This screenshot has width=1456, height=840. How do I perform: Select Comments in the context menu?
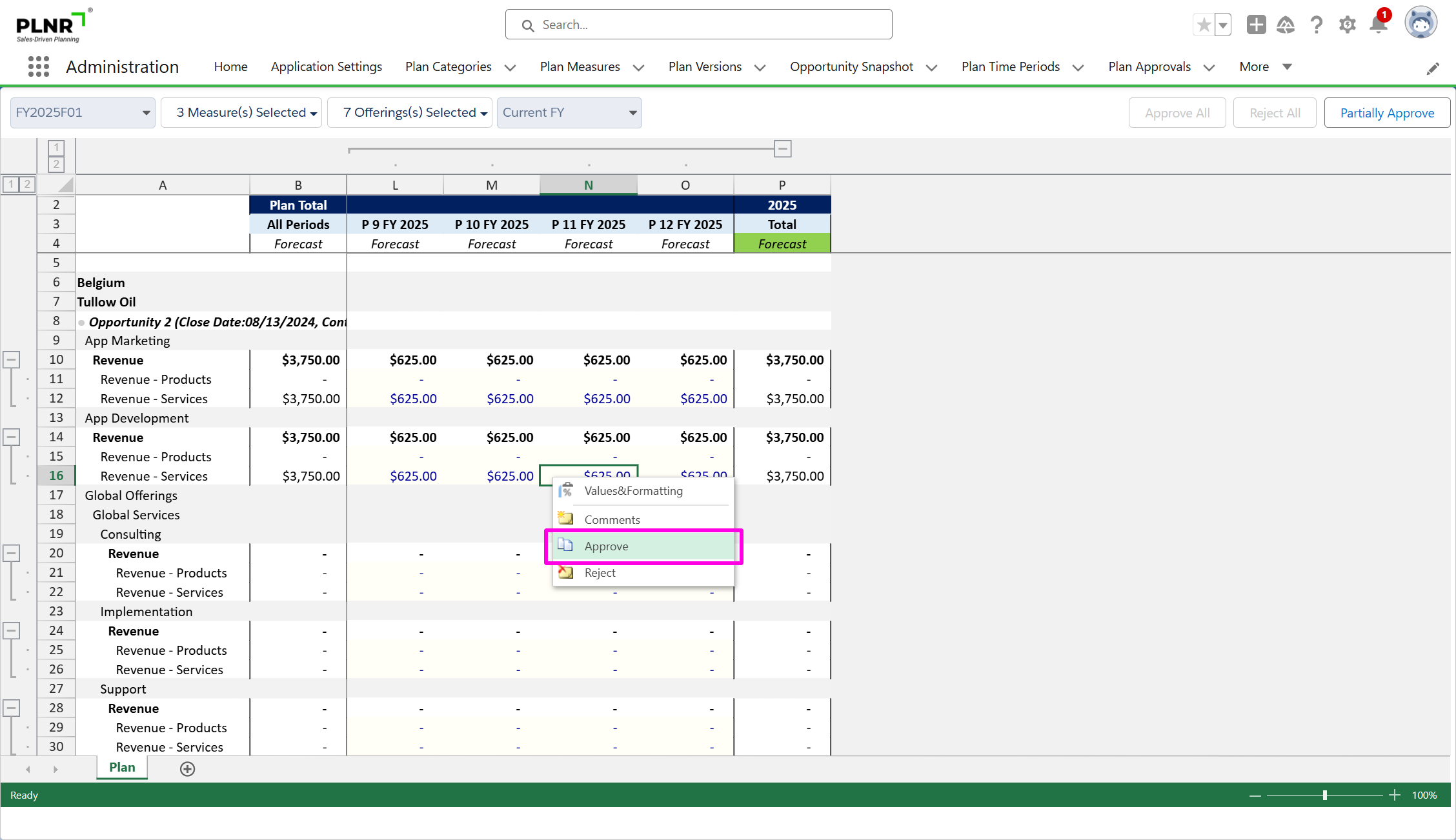pos(612,519)
